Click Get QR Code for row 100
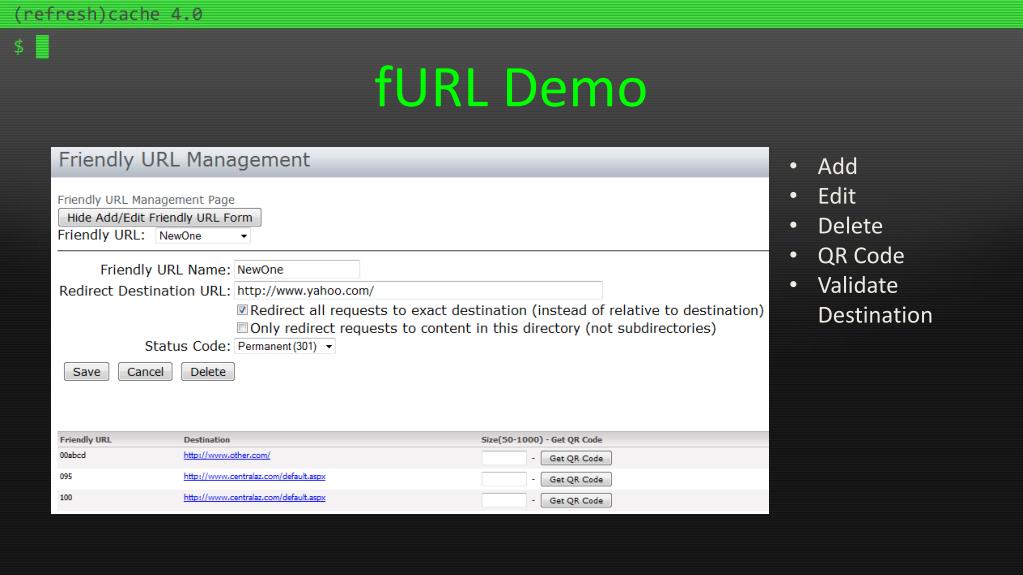The width and height of the screenshot is (1023, 575). (x=576, y=500)
